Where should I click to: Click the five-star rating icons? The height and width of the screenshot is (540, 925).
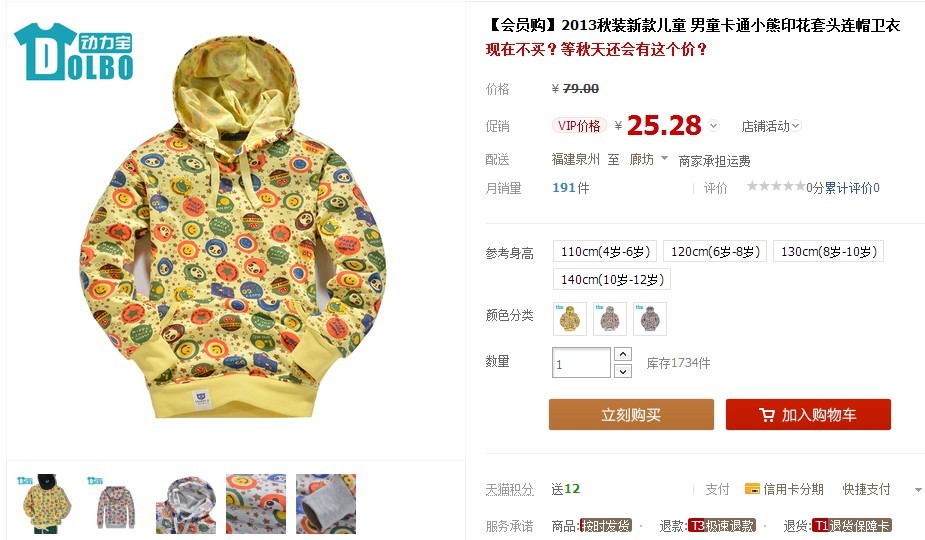[776, 186]
